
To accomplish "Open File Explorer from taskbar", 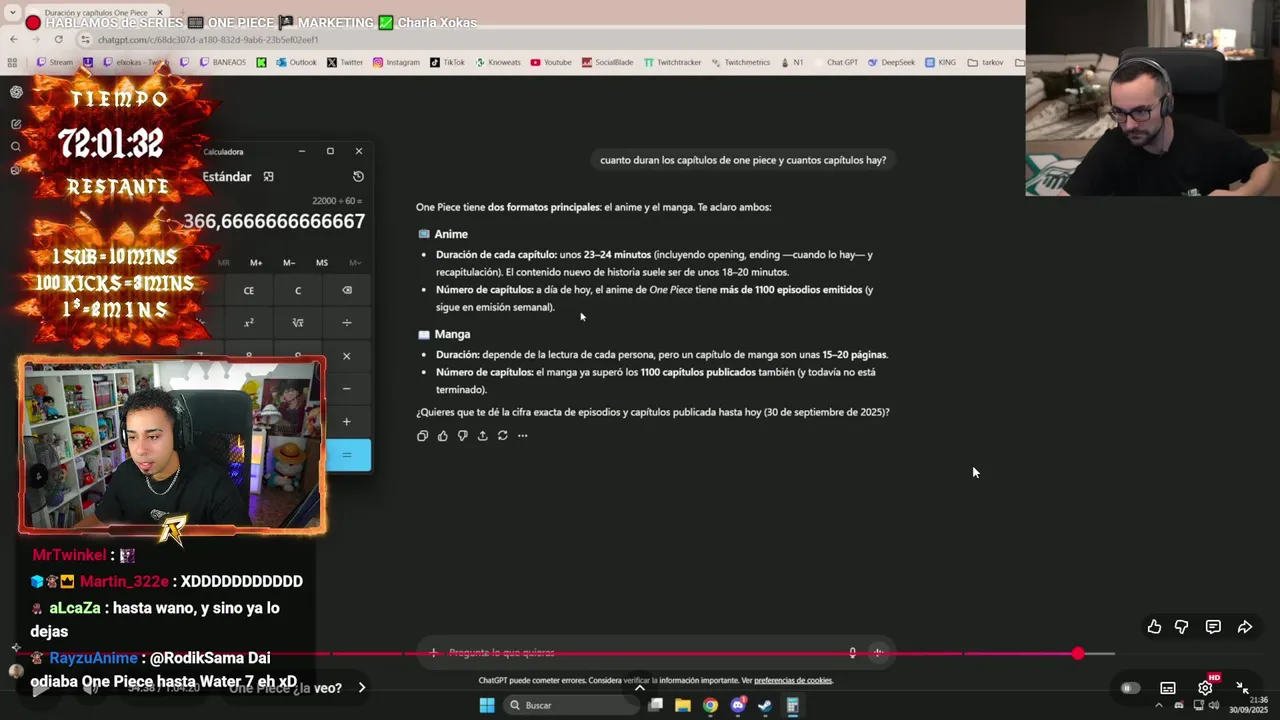I will pyautogui.click(x=683, y=705).
